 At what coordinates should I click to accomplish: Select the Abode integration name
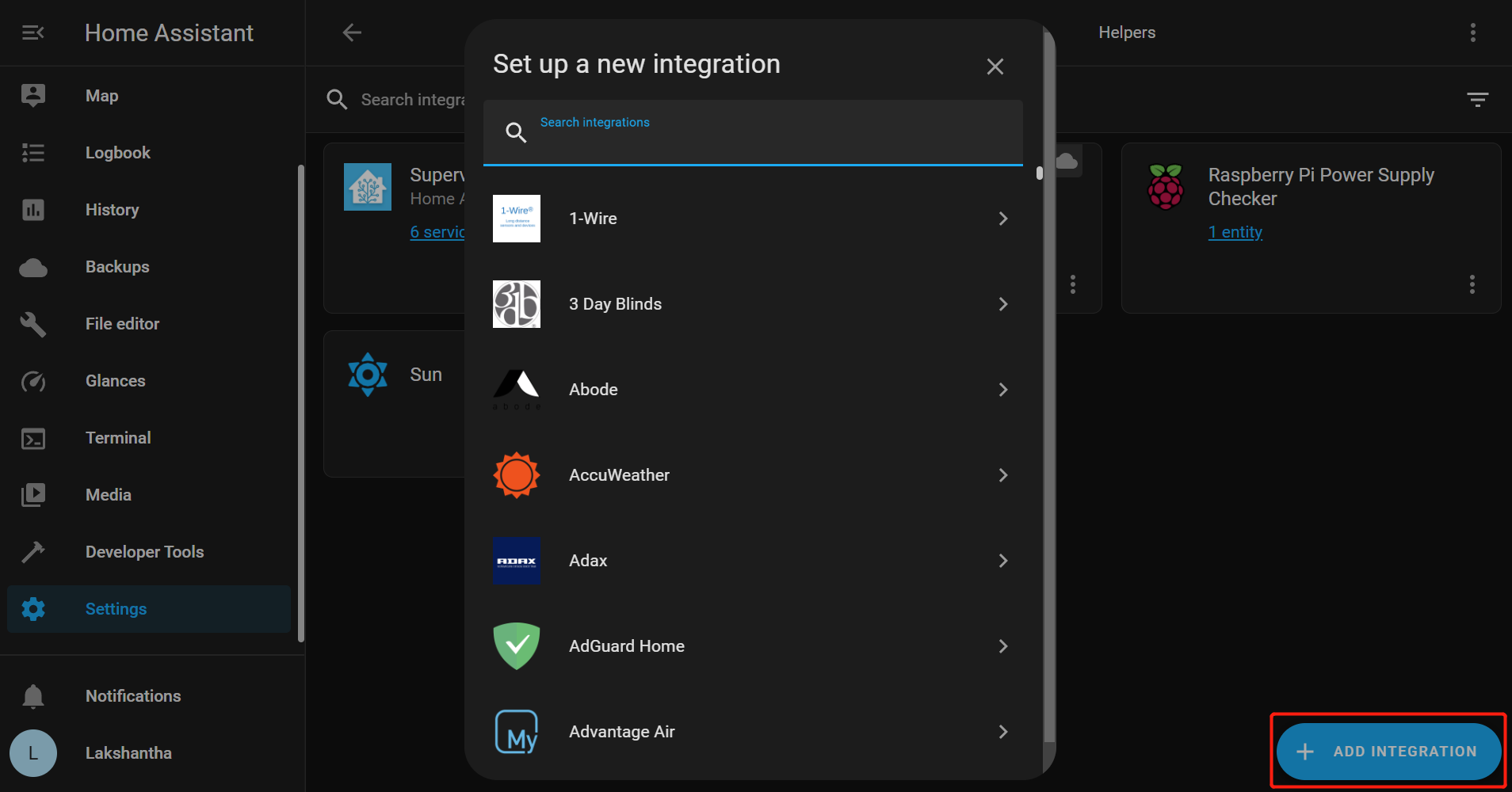click(594, 390)
